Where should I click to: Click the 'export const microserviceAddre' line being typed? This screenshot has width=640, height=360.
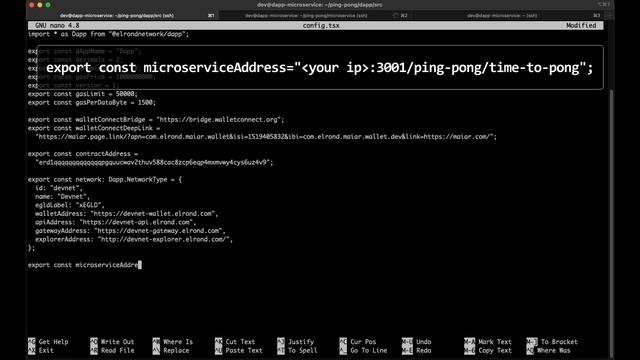[84, 265]
